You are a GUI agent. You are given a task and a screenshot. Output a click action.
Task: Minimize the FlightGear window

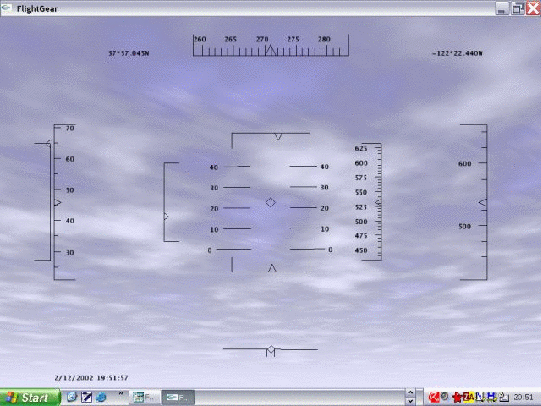point(502,9)
